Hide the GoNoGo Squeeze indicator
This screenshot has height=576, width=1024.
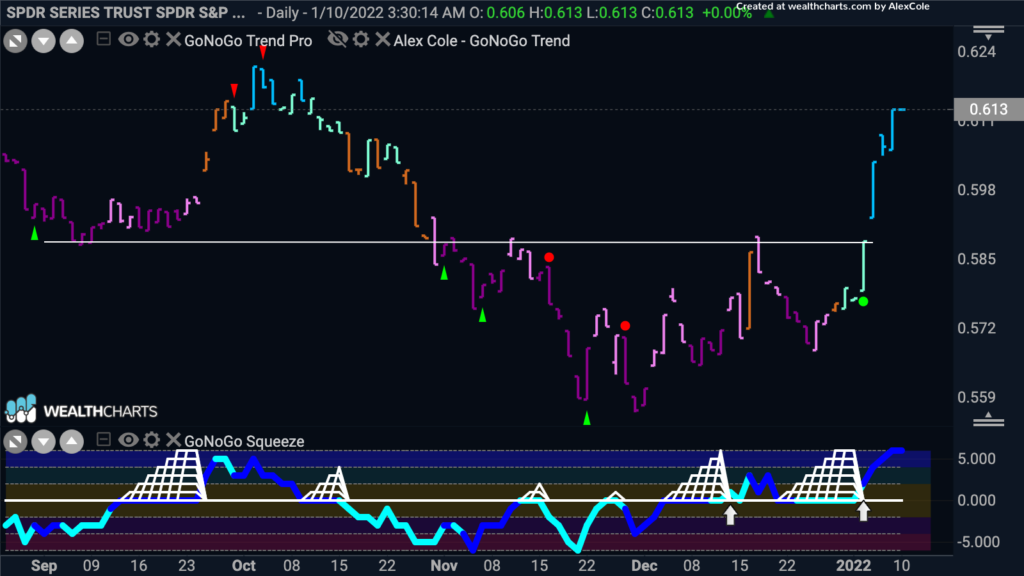tap(128, 440)
